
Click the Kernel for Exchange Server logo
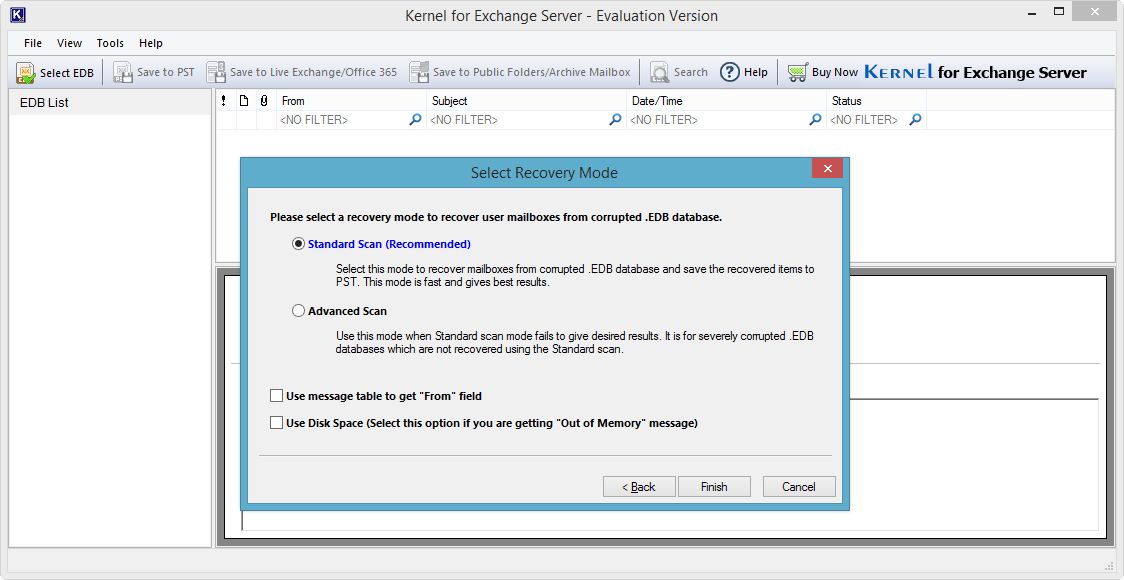(976, 72)
